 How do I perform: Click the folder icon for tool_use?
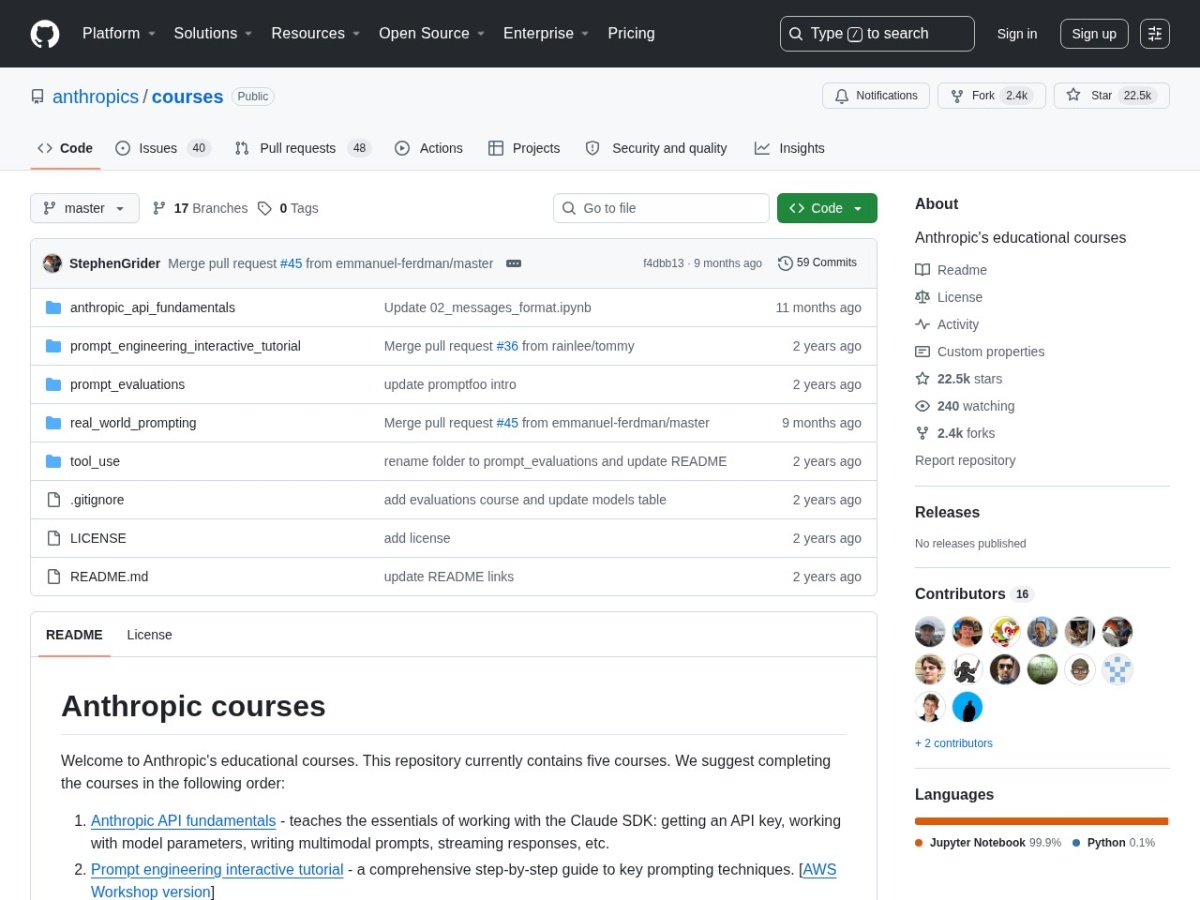click(53, 462)
